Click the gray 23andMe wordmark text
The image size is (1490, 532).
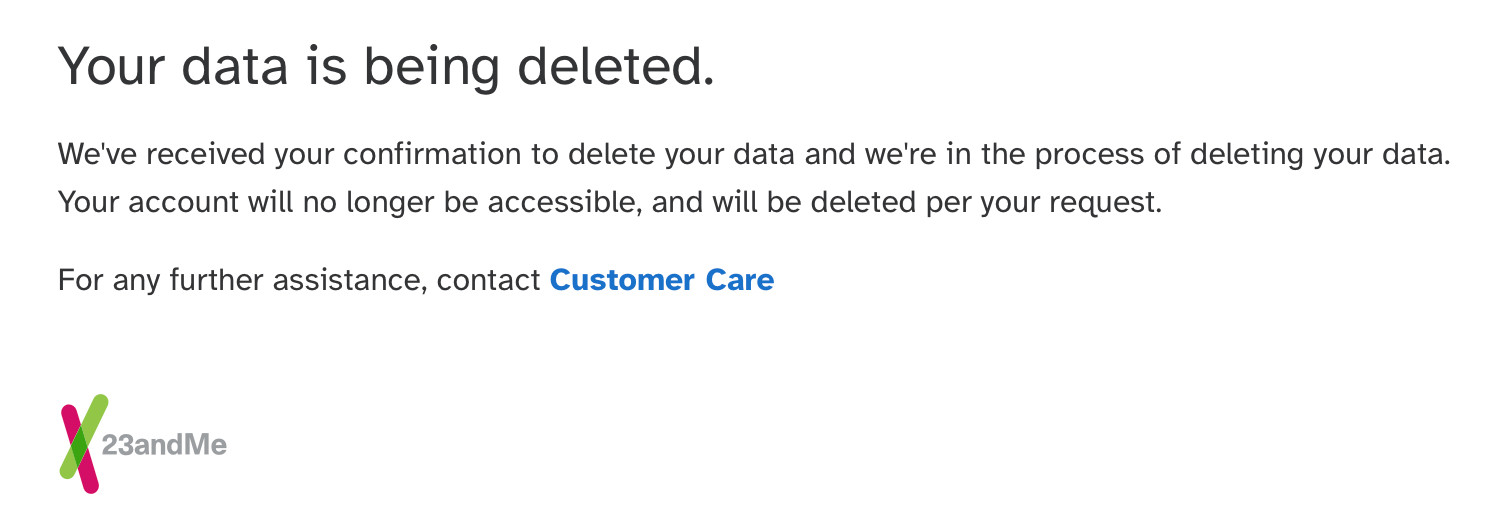[x=164, y=445]
